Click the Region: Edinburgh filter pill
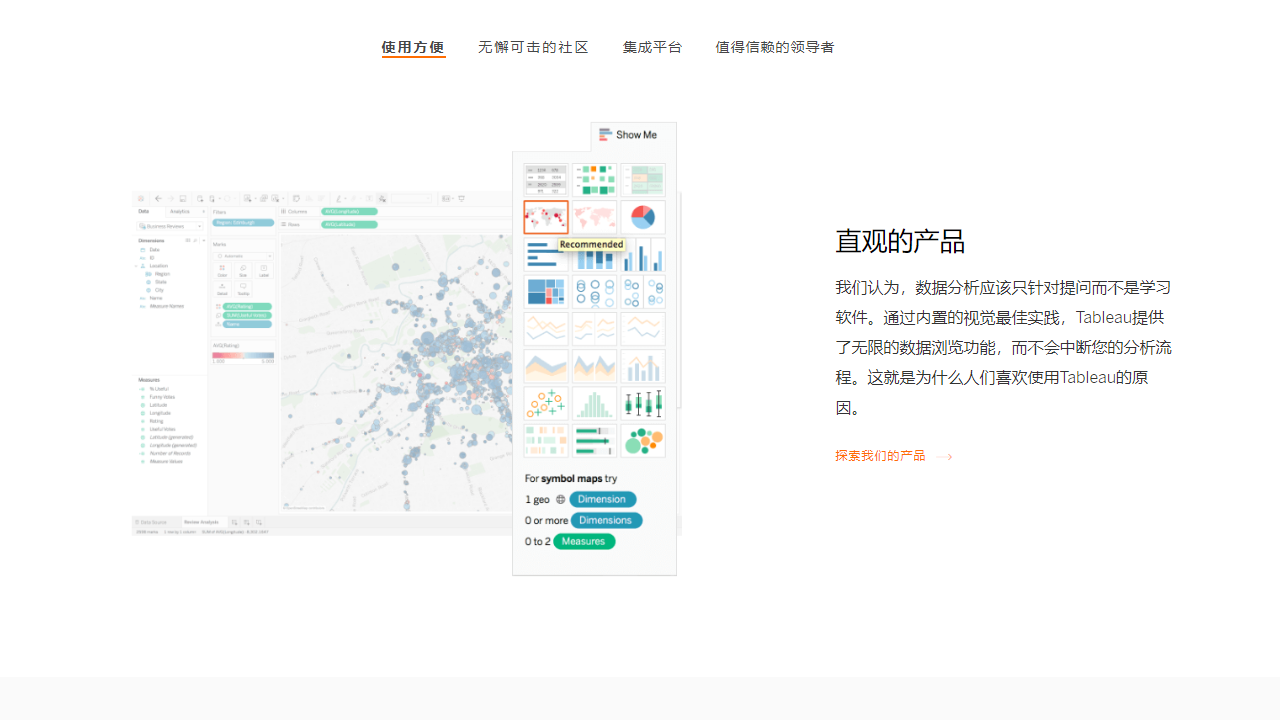Screen dimensions: 1280x720 tap(243, 222)
